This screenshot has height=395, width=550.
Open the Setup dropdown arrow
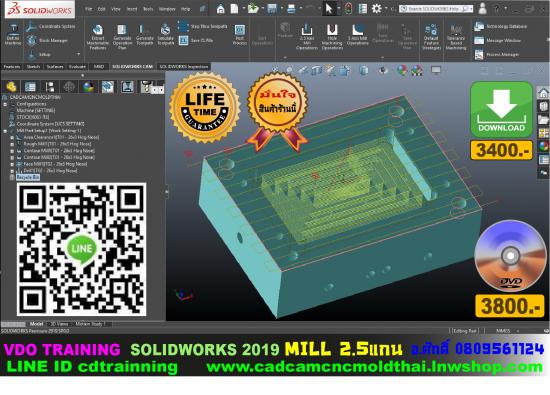coord(79,54)
